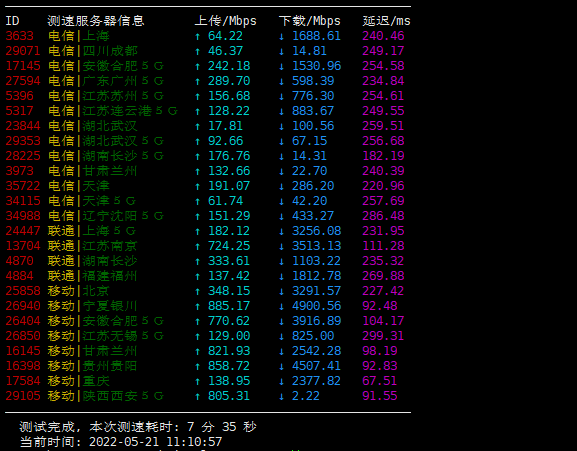Click the 延迟/ms column header
The width and height of the screenshot is (577, 451).
[x=386, y=21]
